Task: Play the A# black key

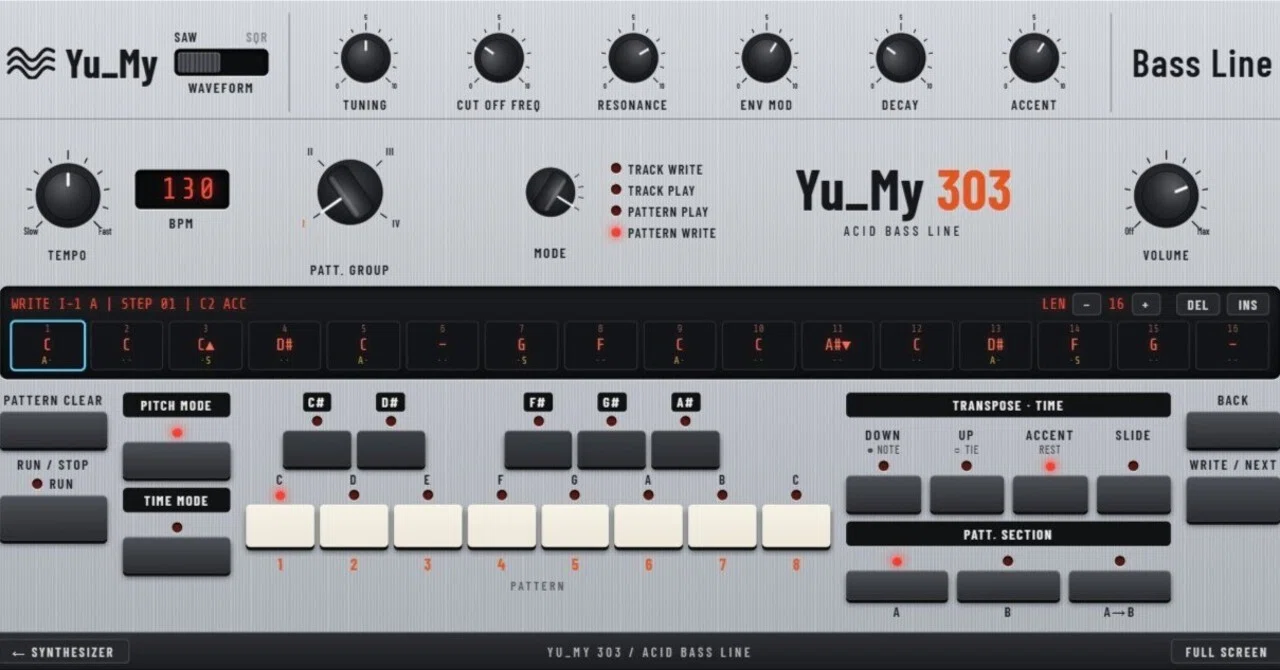Action: (x=685, y=450)
